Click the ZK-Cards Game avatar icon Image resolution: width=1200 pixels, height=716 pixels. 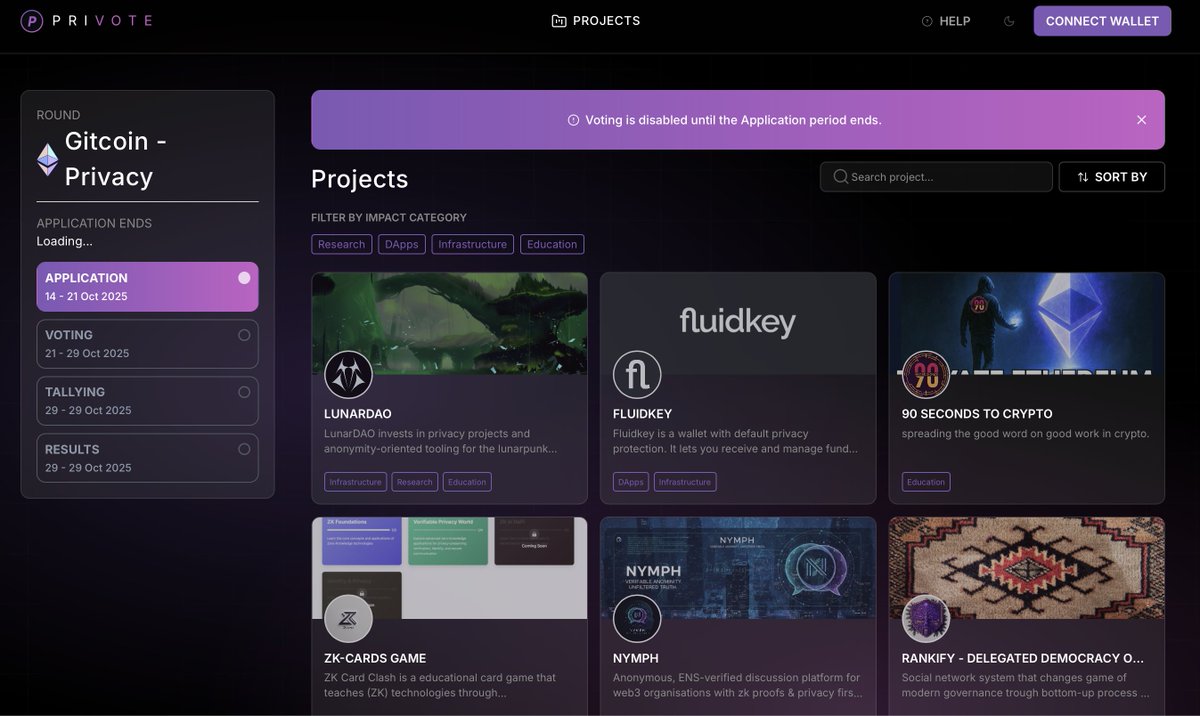click(348, 619)
